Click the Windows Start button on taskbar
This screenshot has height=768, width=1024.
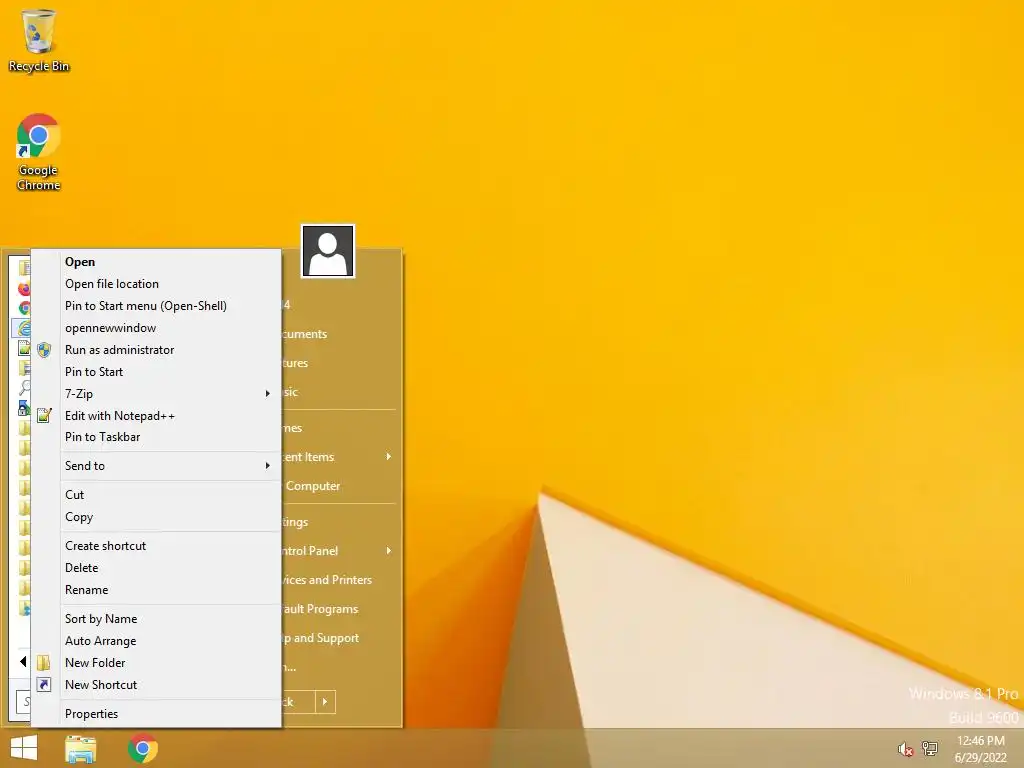(24, 748)
